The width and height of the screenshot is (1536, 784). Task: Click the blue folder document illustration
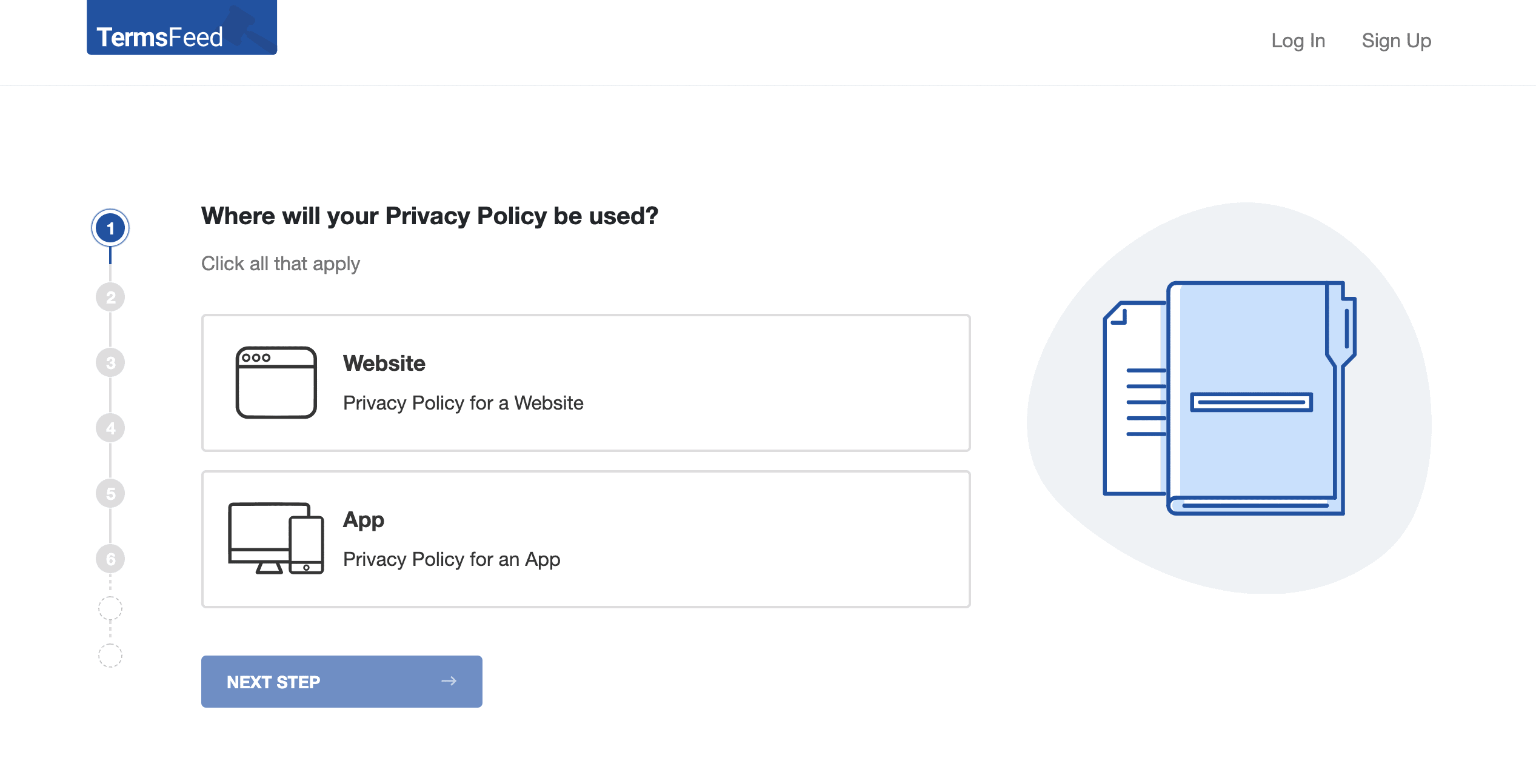(x=1230, y=398)
